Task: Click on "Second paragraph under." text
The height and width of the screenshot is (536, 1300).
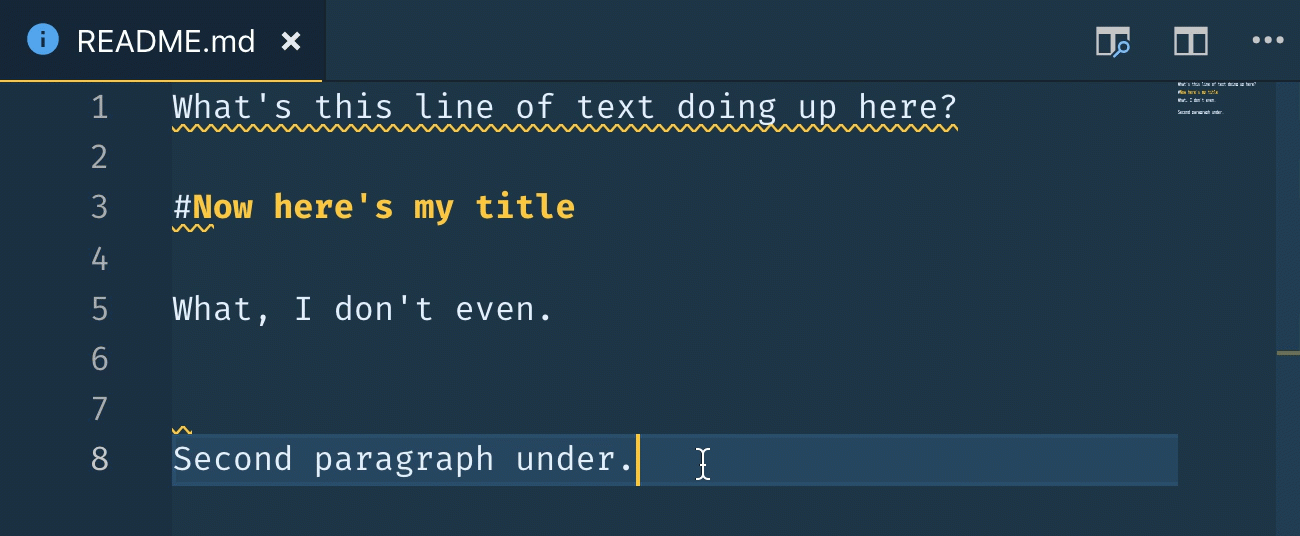Action: pyautogui.click(x=403, y=459)
